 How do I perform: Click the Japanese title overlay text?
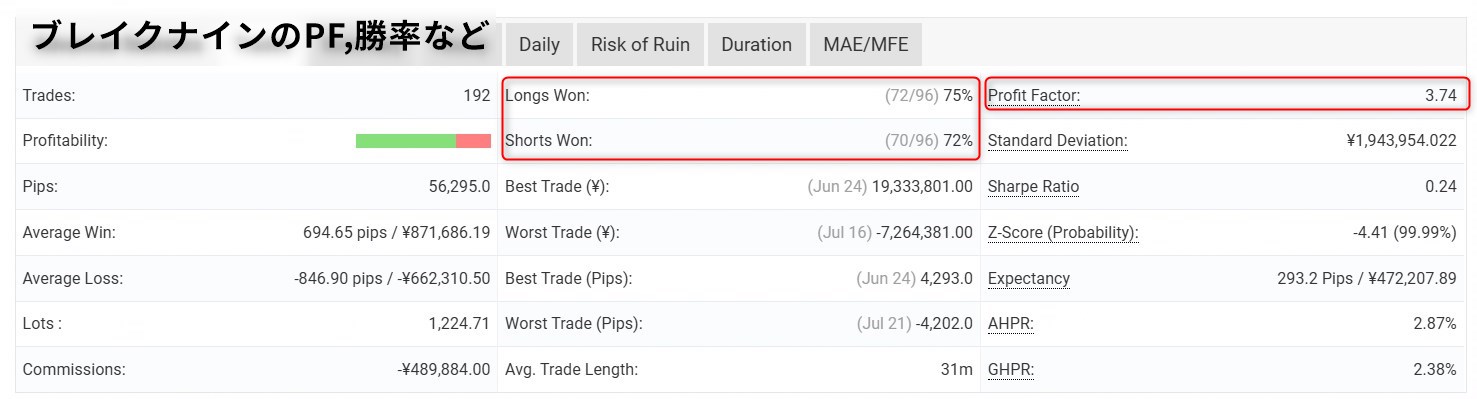[x=260, y=37]
